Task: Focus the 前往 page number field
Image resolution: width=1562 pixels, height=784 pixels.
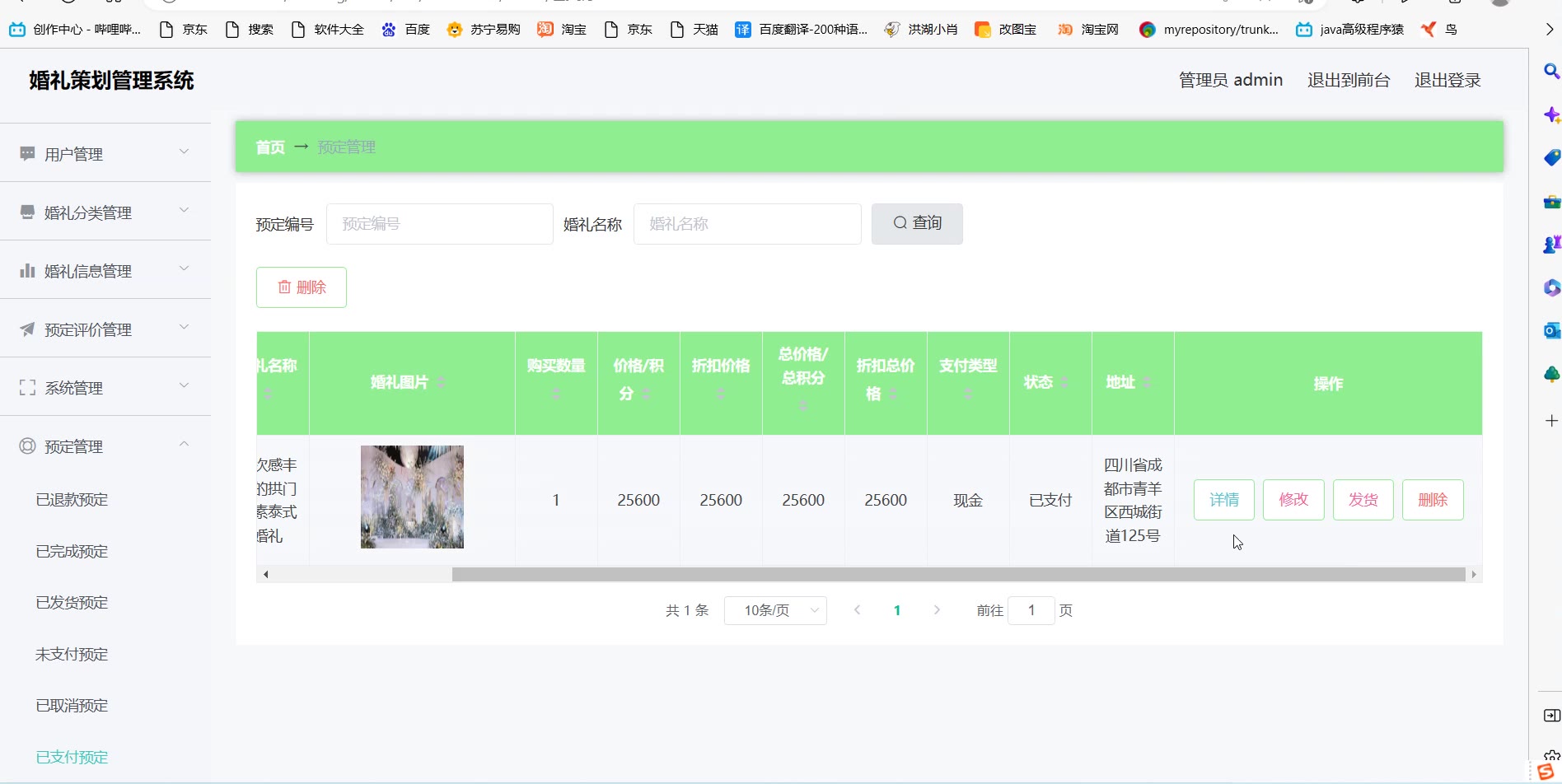Action: coord(1031,610)
